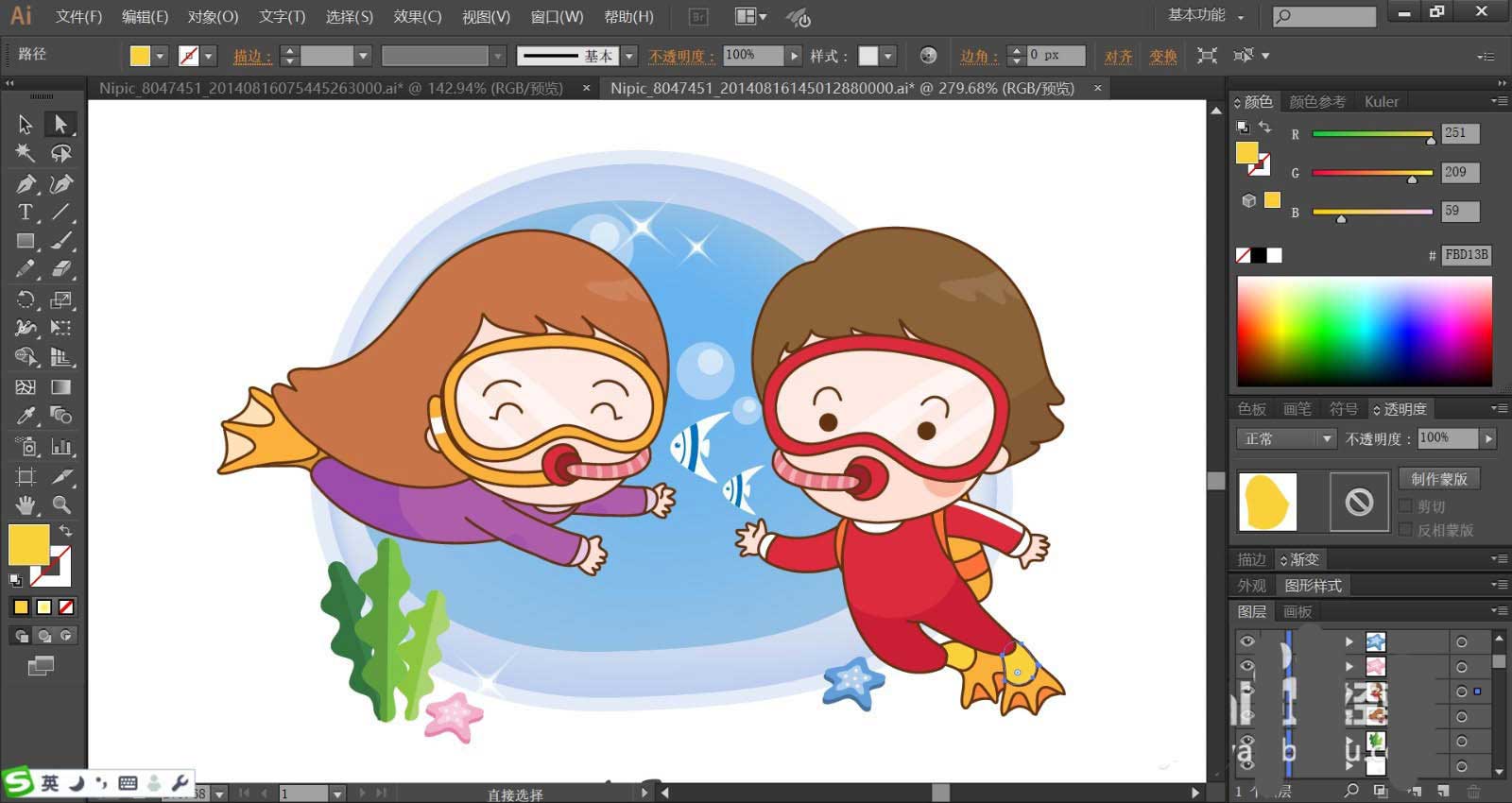
Task: Select the Blend tool
Action: coord(61,416)
